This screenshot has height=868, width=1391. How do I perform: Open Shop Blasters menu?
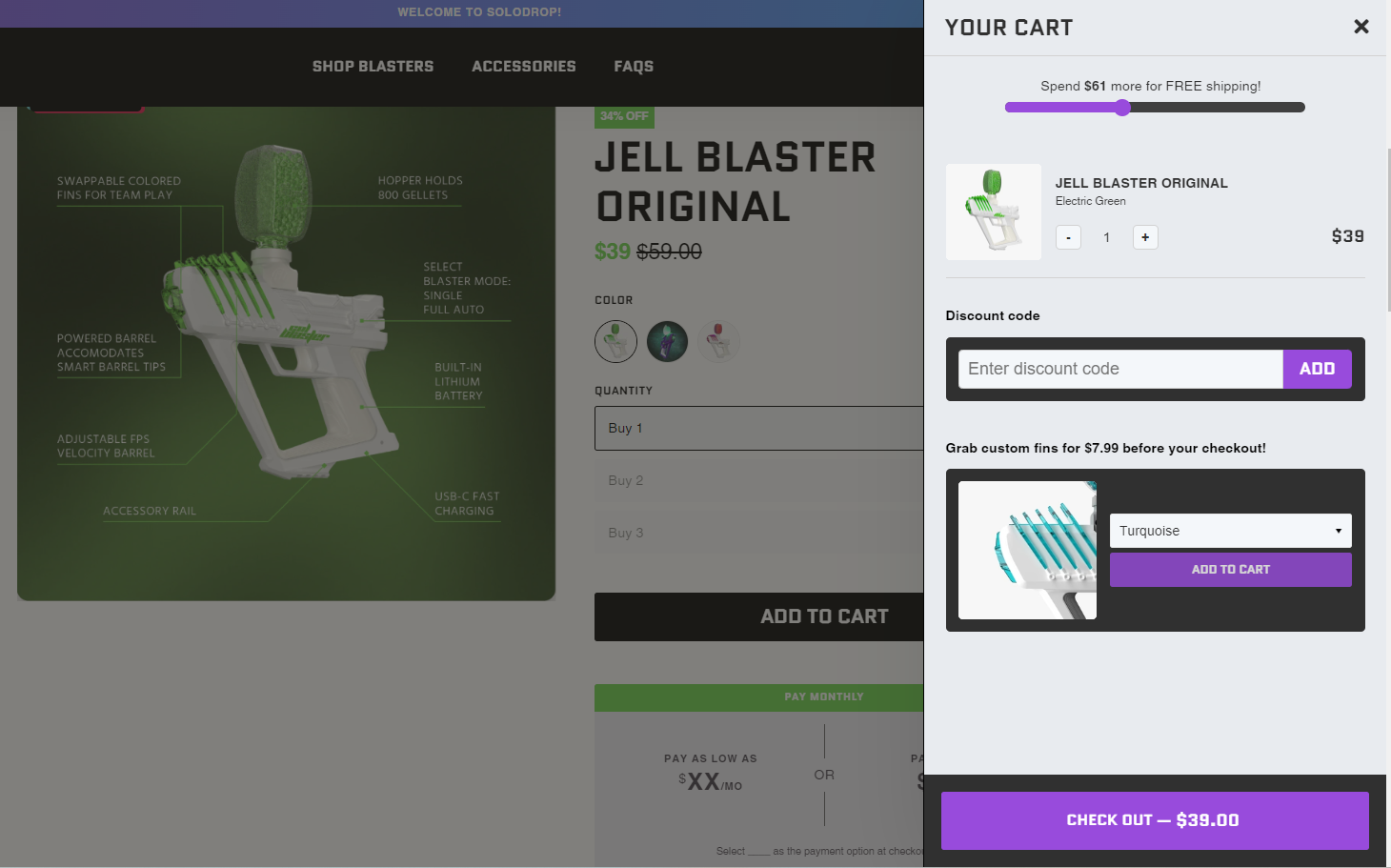tap(373, 67)
